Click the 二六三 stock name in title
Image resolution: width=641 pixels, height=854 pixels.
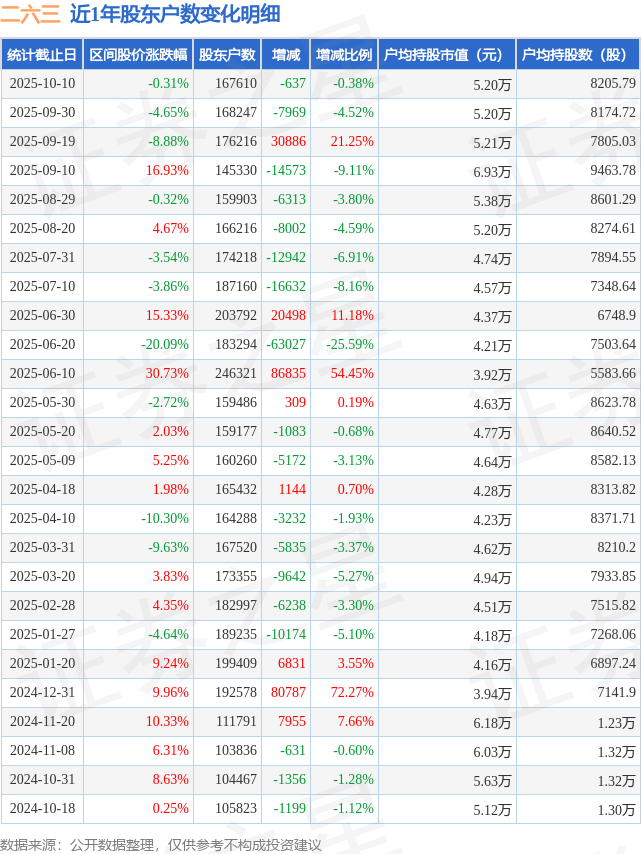click(30, 14)
